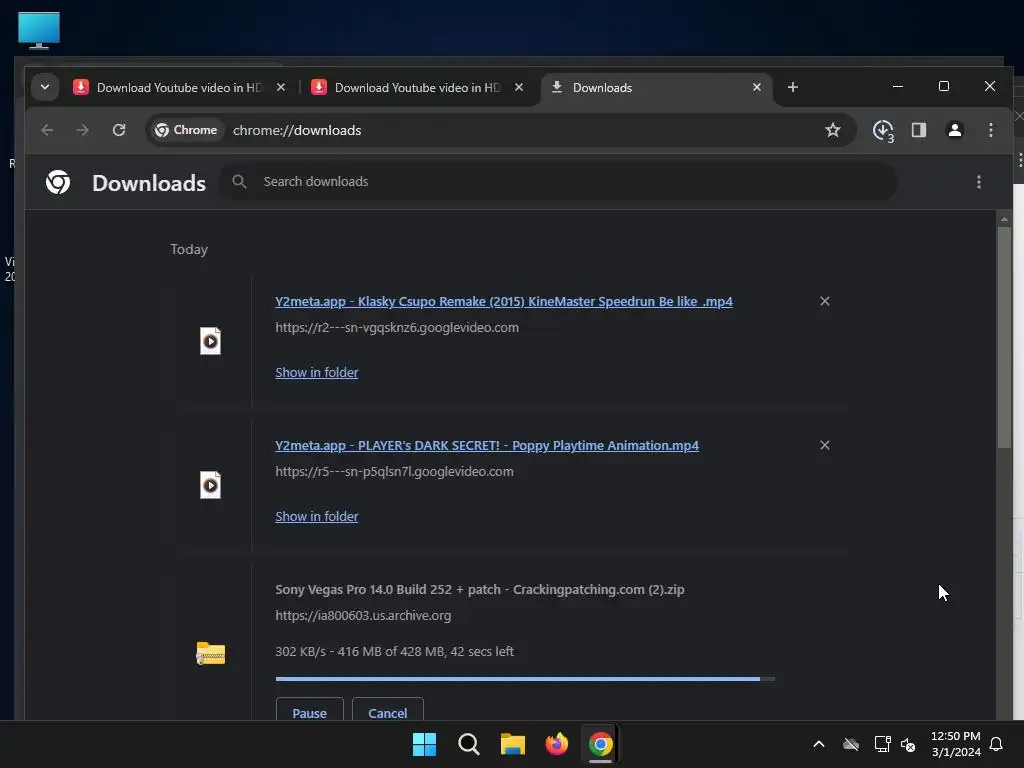The width and height of the screenshot is (1024, 768).
Task: Click the Sony Vegas Pro 14.0 zip filename
Action: click(480, 589)
